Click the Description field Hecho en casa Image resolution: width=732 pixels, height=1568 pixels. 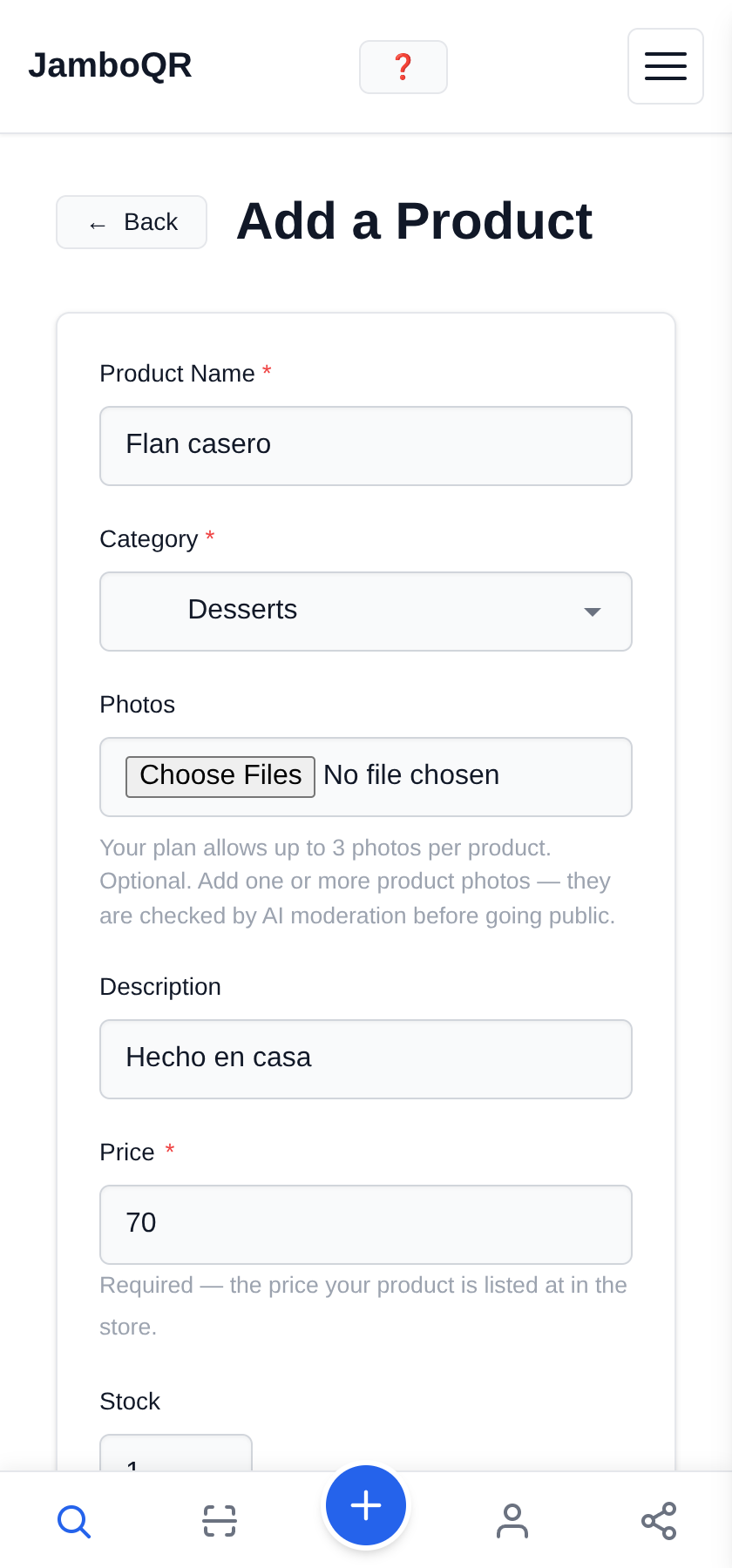(x=366, y=1059)
